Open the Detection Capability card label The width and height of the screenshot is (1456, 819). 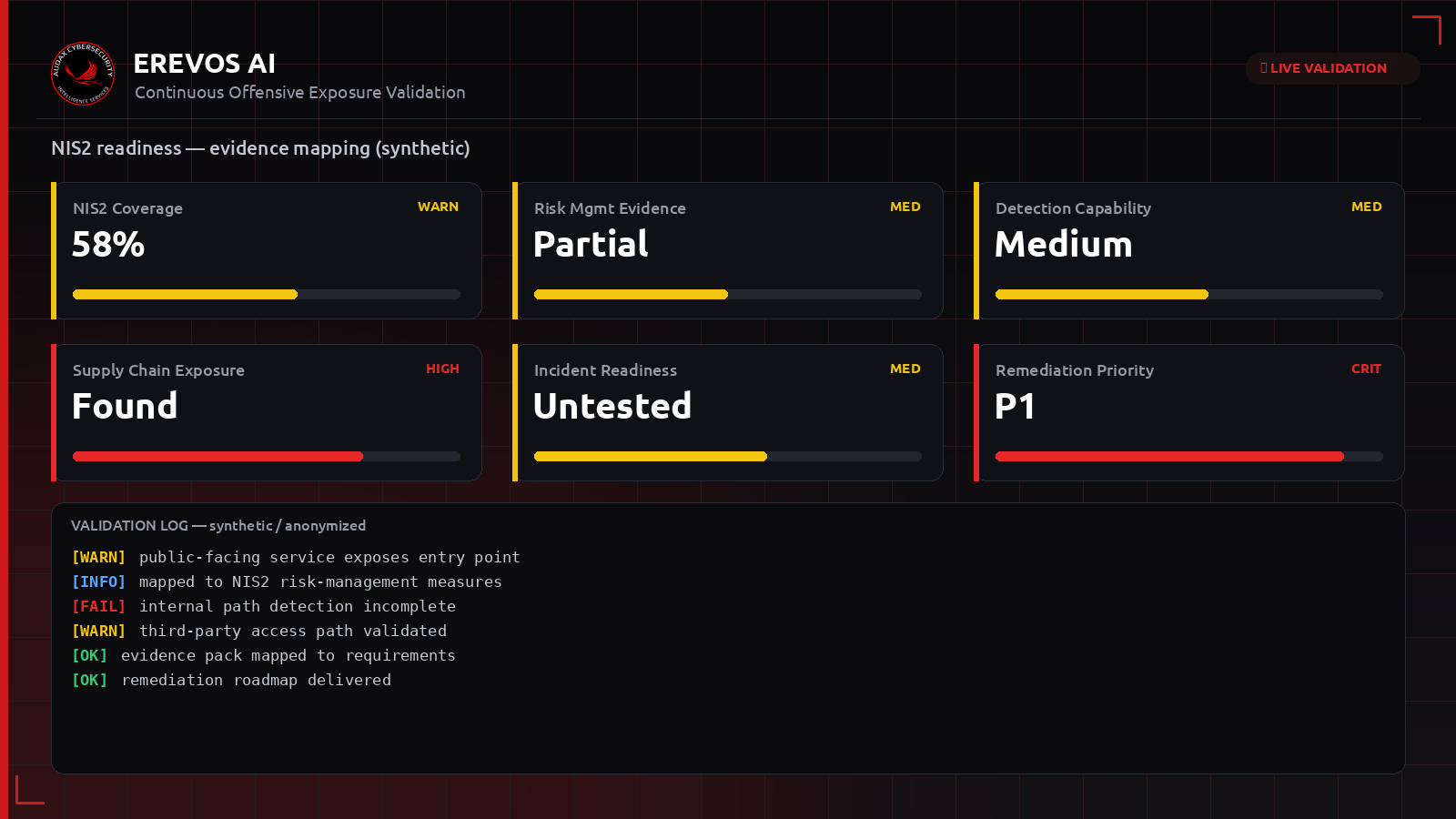tap(1073, 208)
